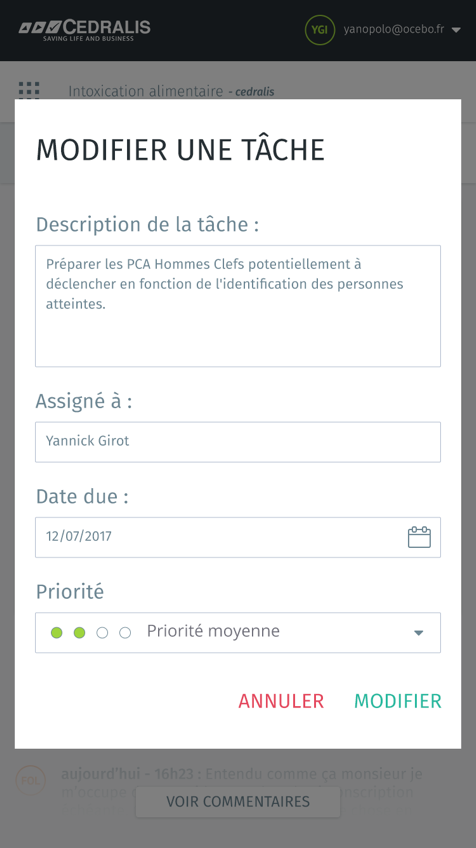Click the second green priority dot
476x848 pixels.
(80, 632)
